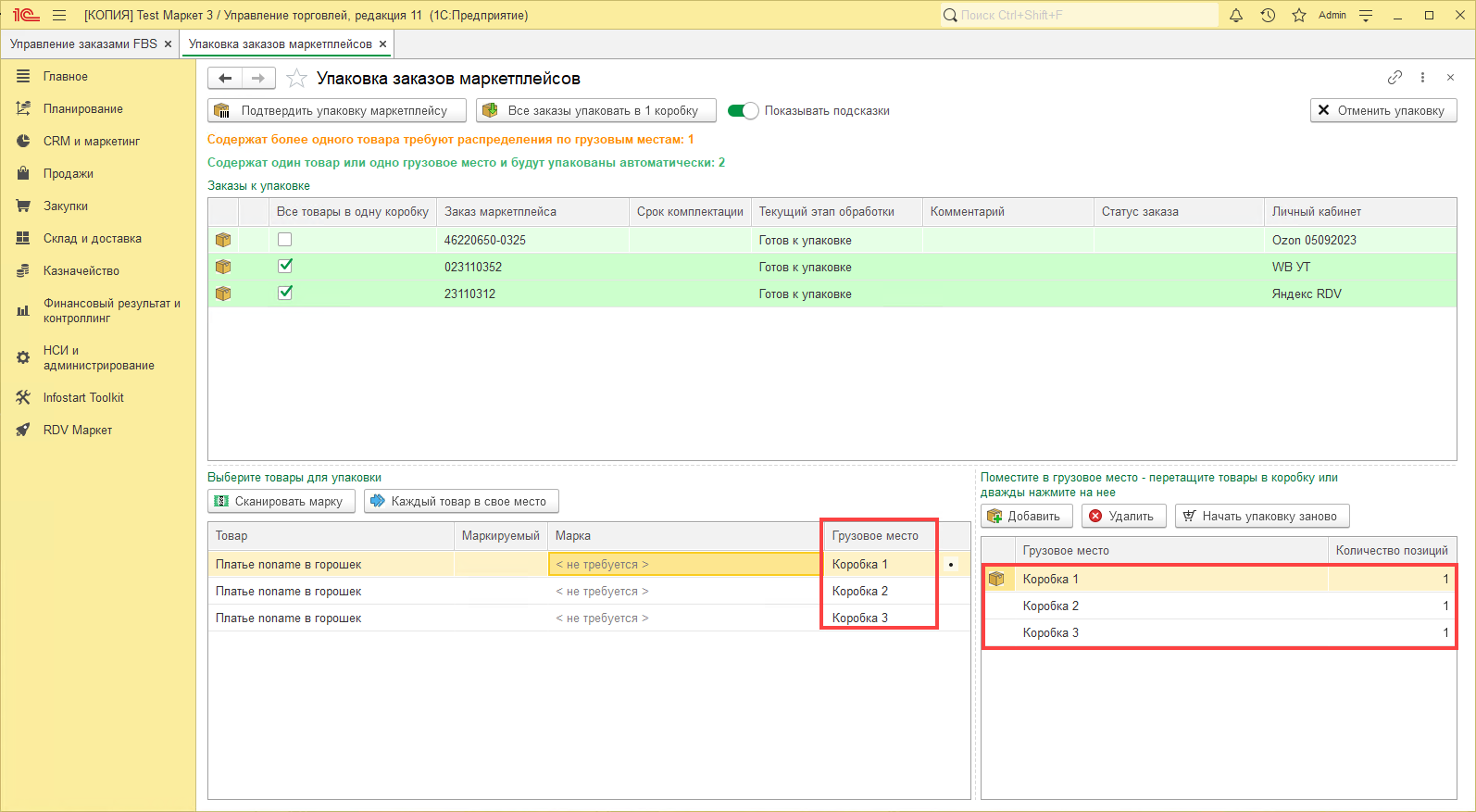The height and width of the screenshot is (812, 1476).
Task: Go back with the left arrow
Action: [225, 79]
